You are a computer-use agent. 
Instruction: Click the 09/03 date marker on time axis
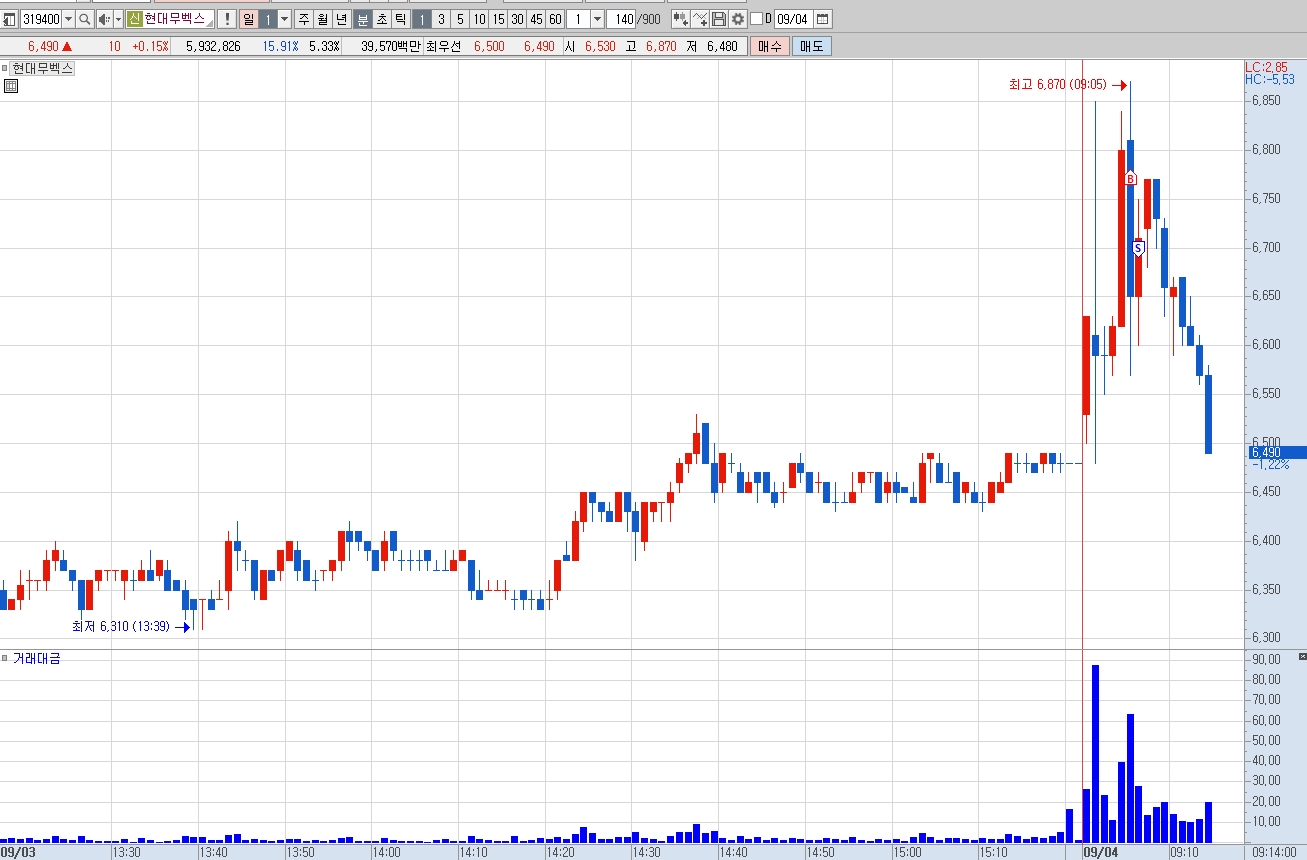tap(18, 853)
